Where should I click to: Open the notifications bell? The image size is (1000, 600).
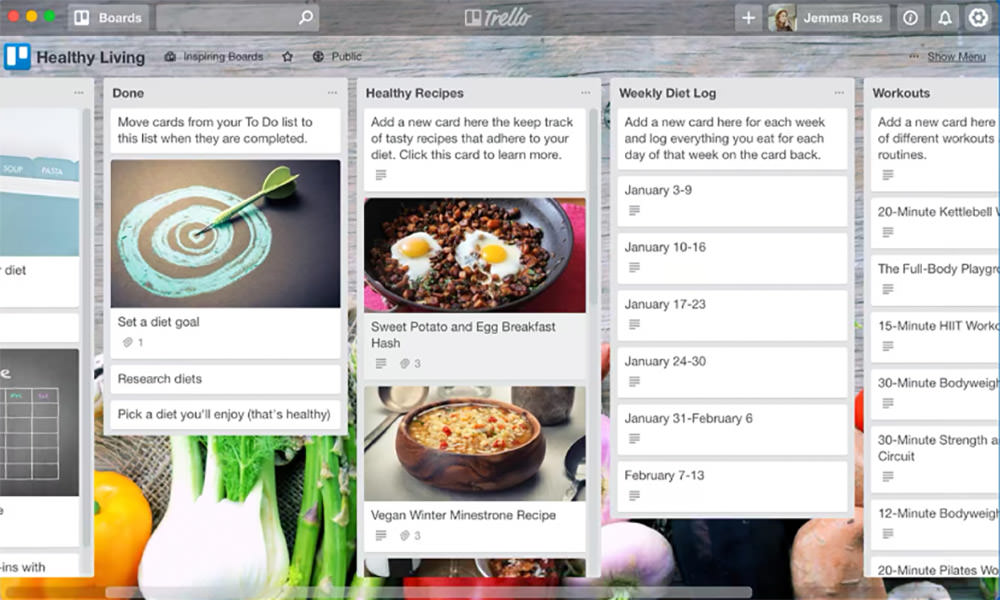945,18
